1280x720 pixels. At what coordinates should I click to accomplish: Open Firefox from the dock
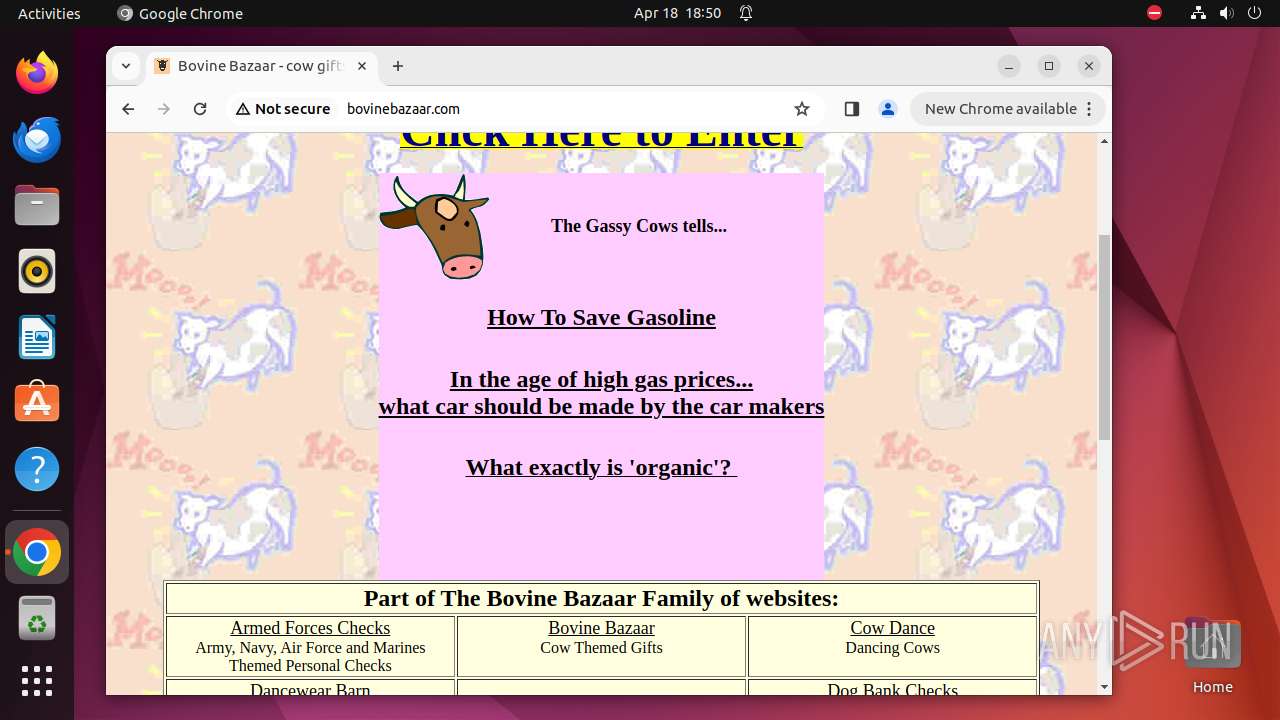pos(37,73)
